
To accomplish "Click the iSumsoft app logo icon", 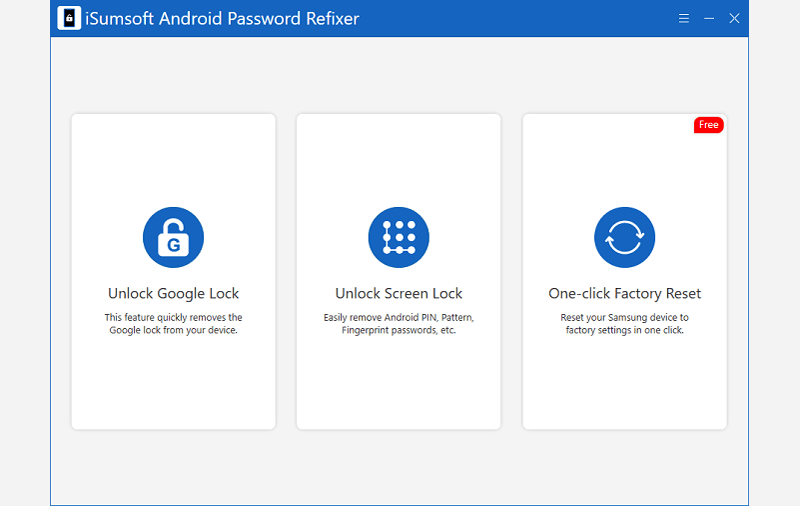I will (x=69, y=19).
